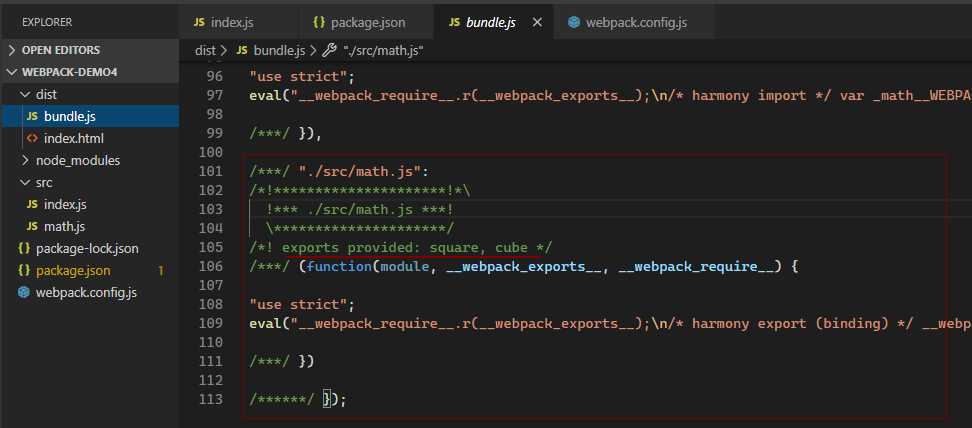Click the JS icon on bundle.js tab
This screenshot has width=972, height=428.
[454, 22]
